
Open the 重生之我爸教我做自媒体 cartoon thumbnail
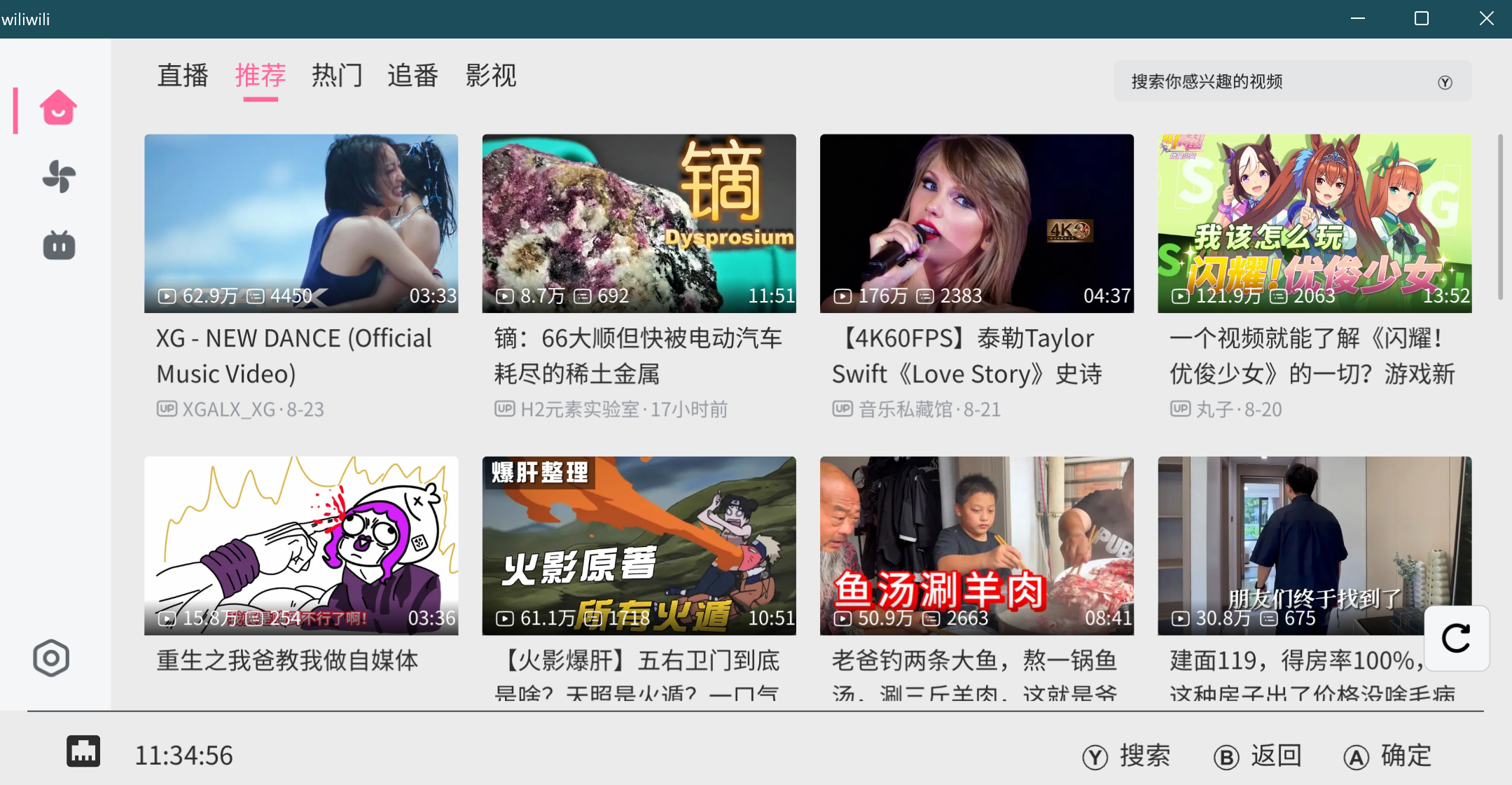[301, 546]
